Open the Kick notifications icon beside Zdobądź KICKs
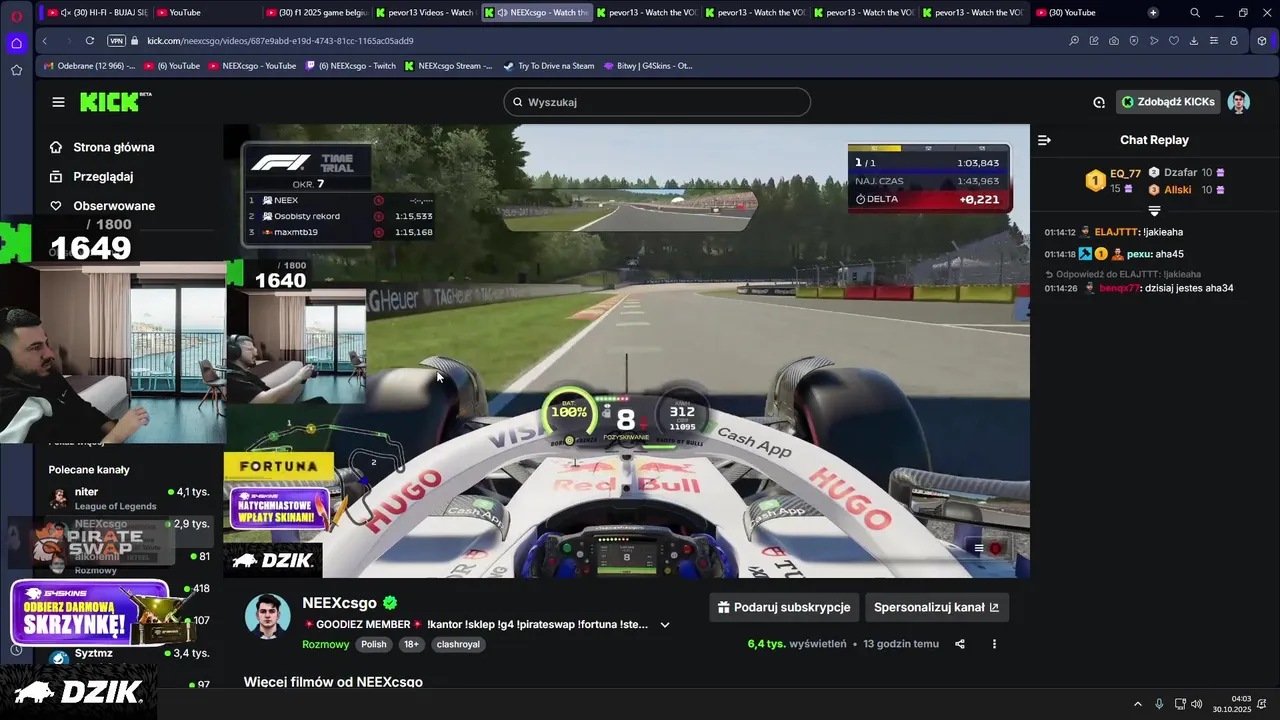The image size is (1280, 720). [1099, 102]
